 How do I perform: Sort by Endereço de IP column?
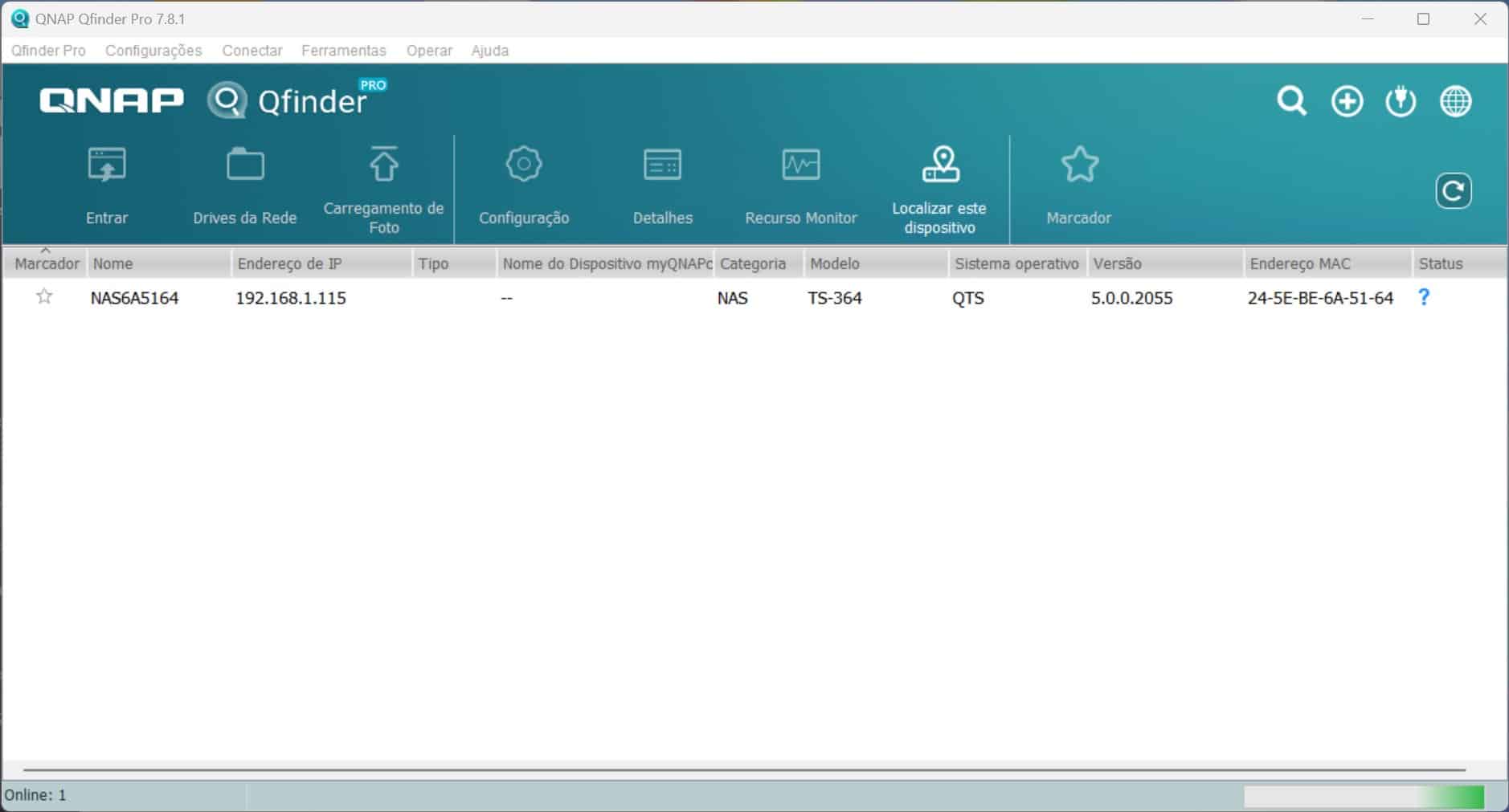pyautogui.click(x=321, y=264)
